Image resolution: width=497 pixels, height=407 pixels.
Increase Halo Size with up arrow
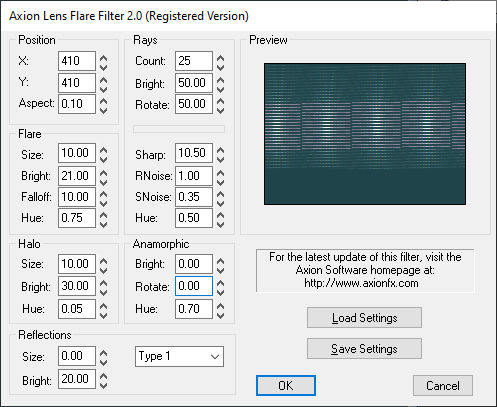(x=104, y=261)
